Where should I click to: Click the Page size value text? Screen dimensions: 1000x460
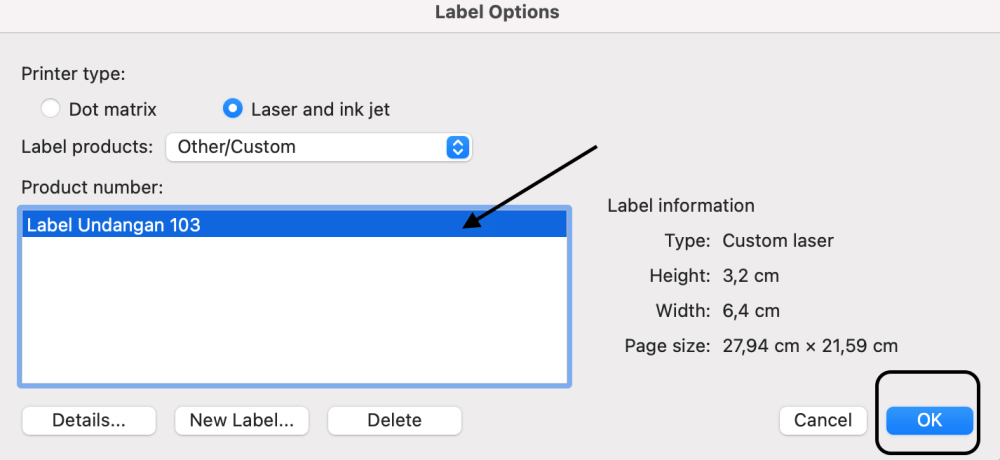pos(810,346)
